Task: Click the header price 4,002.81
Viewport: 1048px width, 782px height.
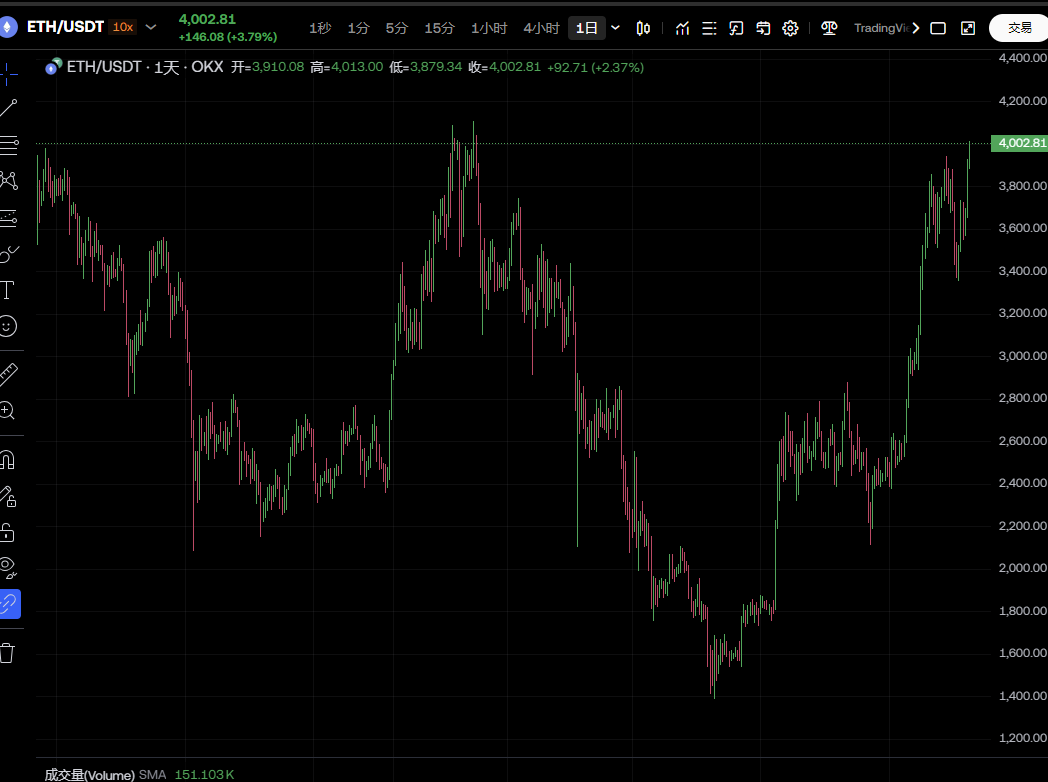Action: click(x=207, y=19)
